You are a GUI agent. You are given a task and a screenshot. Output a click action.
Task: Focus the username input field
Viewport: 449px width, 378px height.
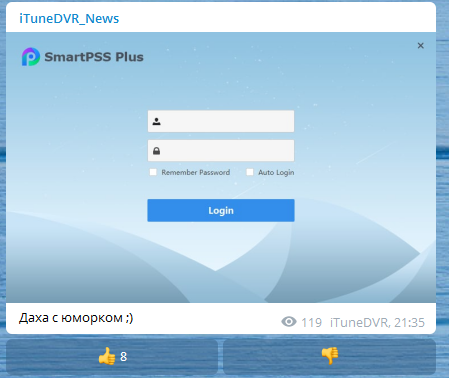(221, 121)
